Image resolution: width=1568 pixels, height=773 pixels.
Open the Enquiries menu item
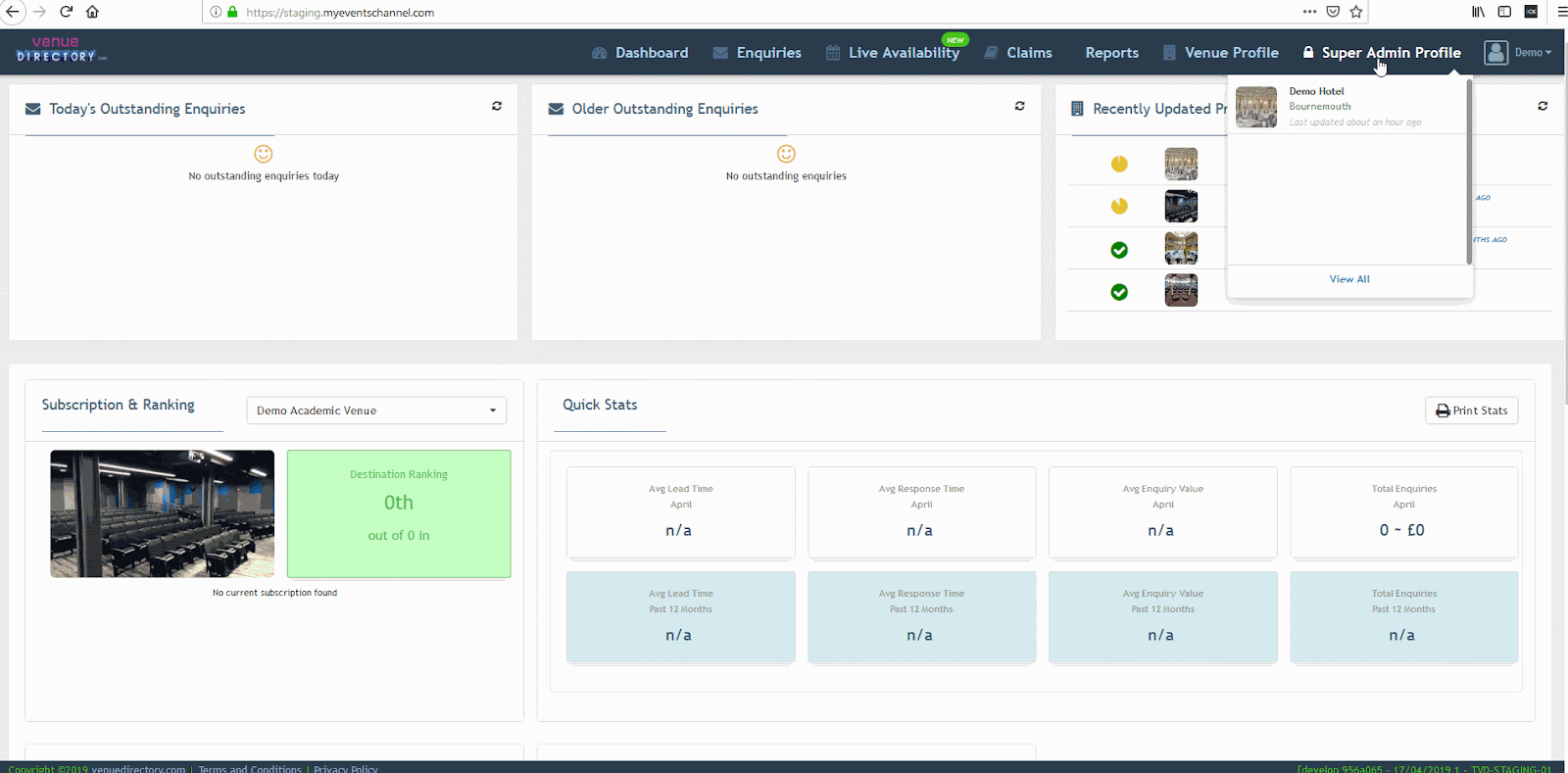coord(757,53)
